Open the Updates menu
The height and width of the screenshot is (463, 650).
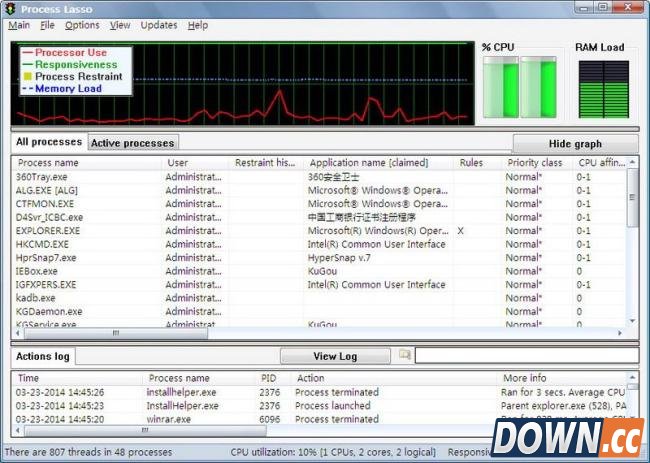[x=159, y=25]
